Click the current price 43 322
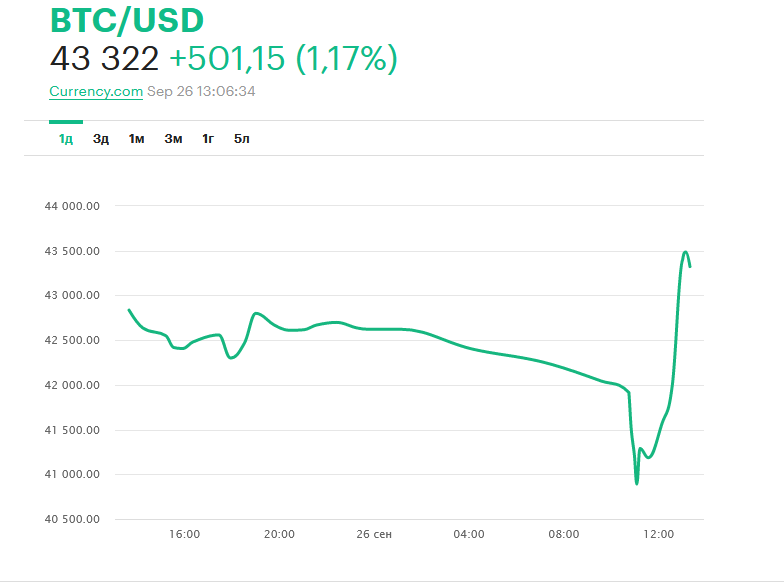This screenshot has height=584, width=784. click(x=104, y=59)
